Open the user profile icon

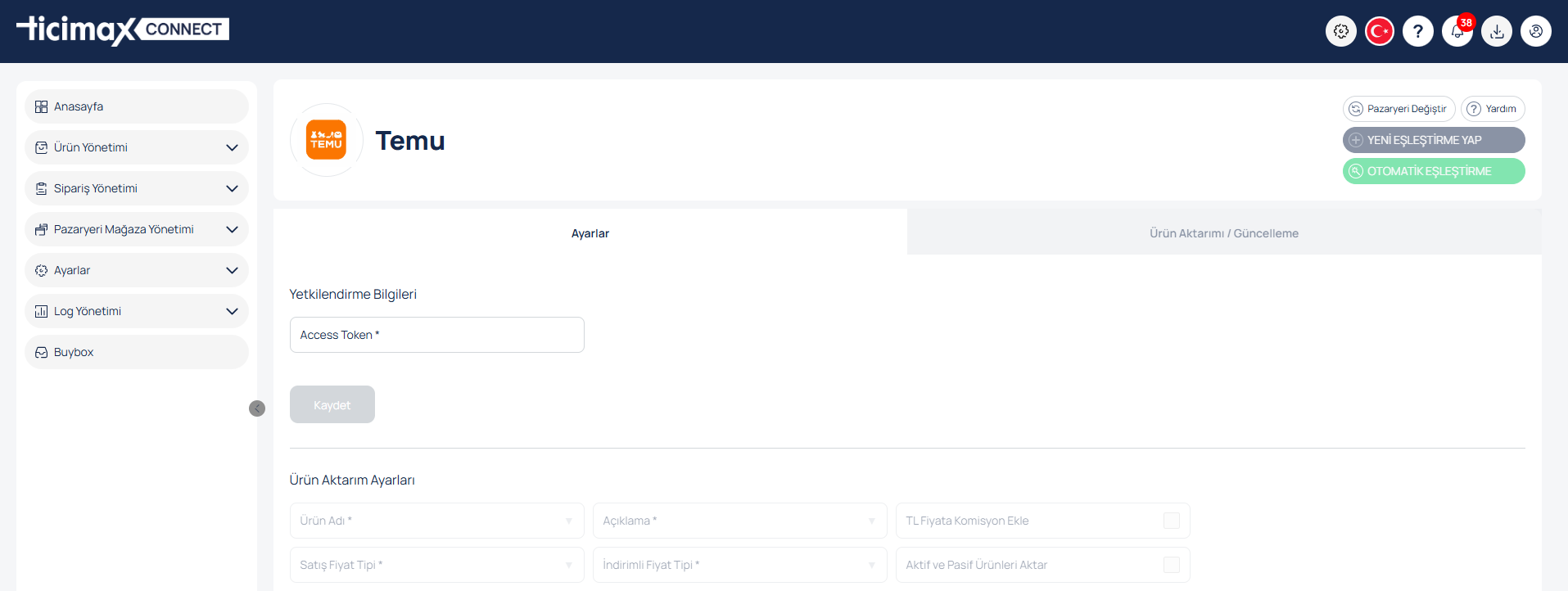(1536, 31)
